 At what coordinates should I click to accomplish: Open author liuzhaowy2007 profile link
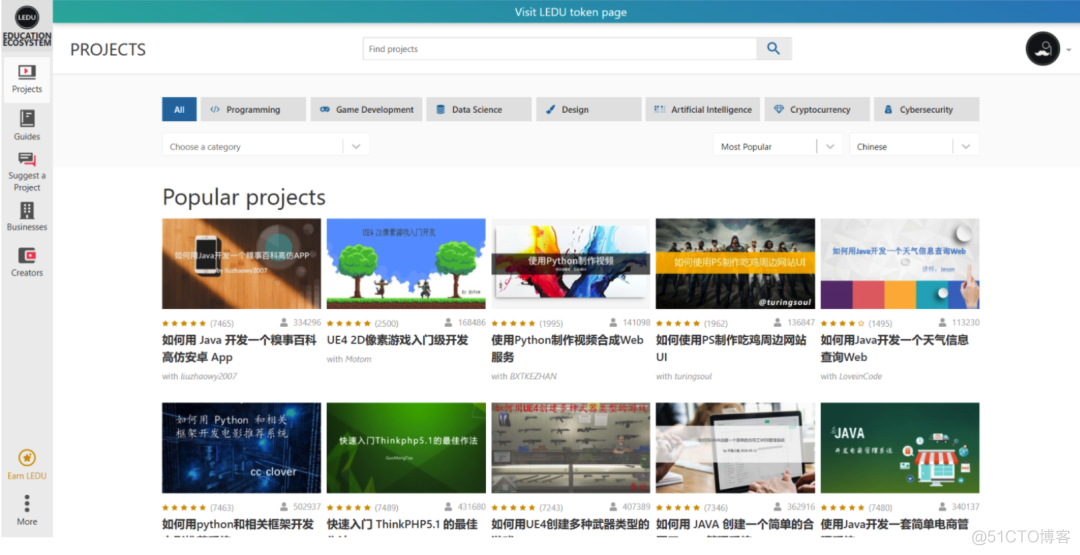pyautogui.click(x=209, y=377)
